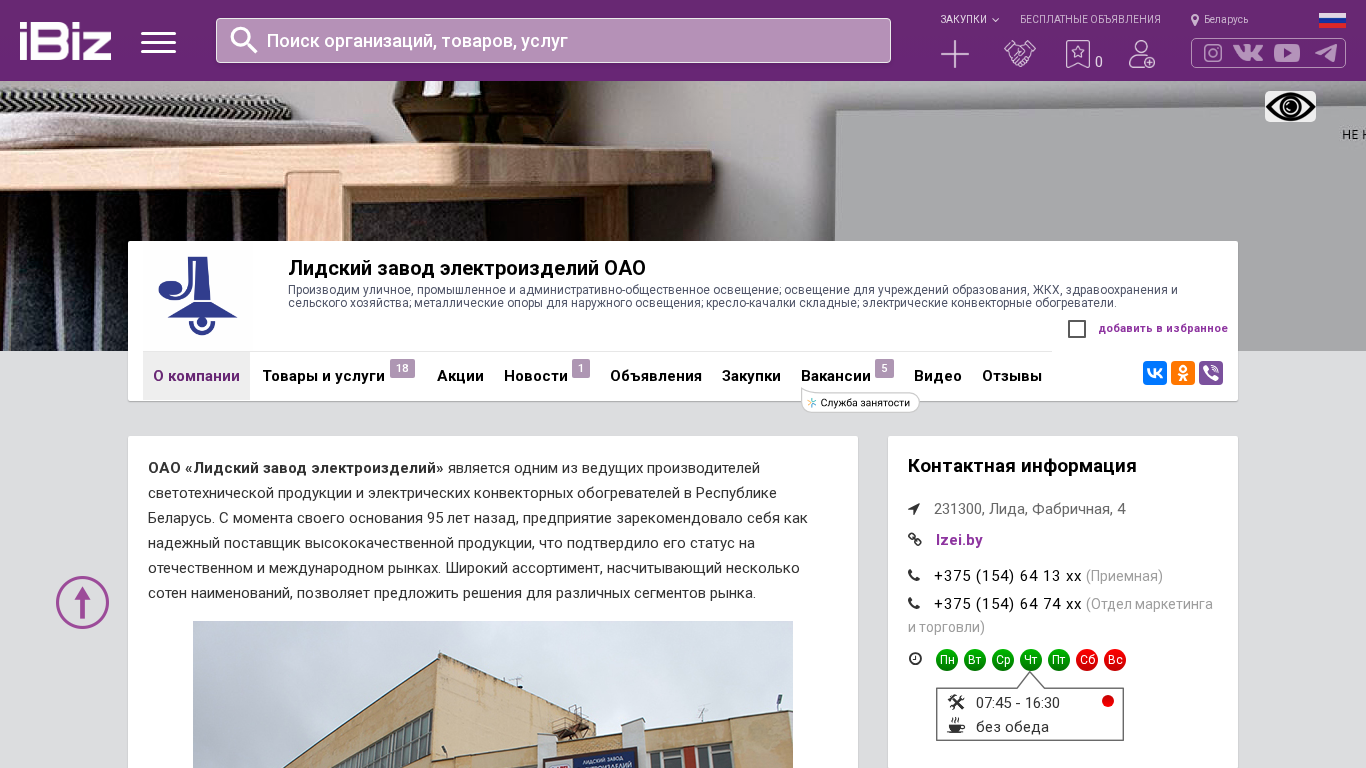Screen dimensions: 1366x768
Task: Open iBiz Telegram channel
Action: pyautogui.click(x=1326, y=53)
